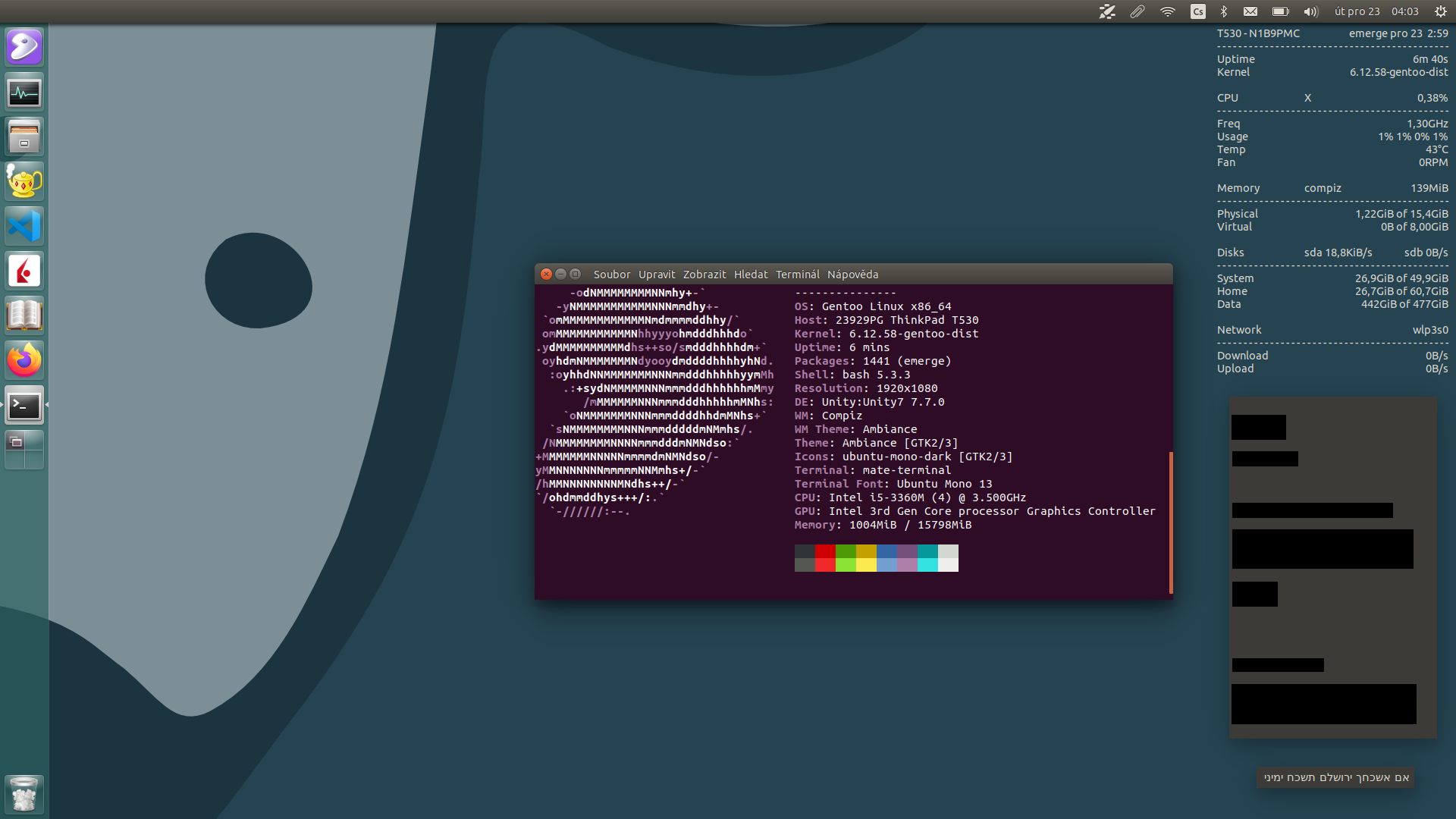This screenshot has height=819, width=1456.
Task: Open the Cs keyboard layout indicator
Action: point(1198,11)
